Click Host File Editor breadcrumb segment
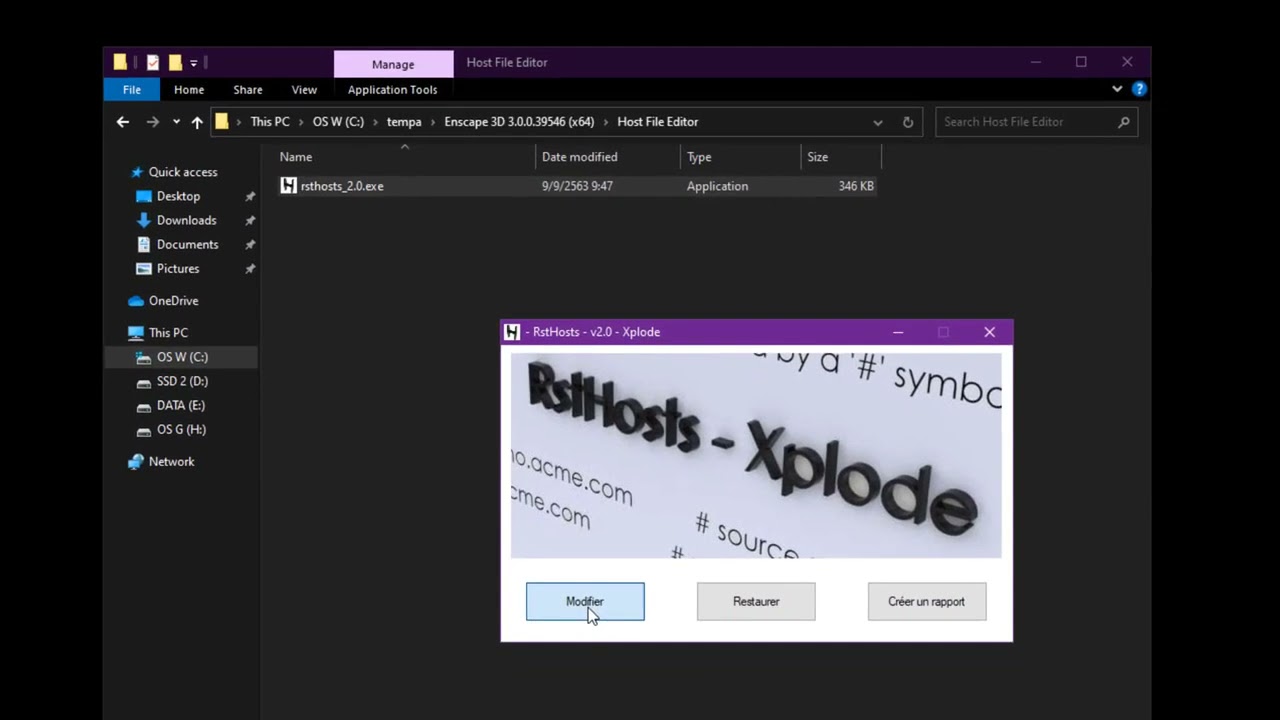This screenshot has height=720, width=1280. tap(658, 122)
